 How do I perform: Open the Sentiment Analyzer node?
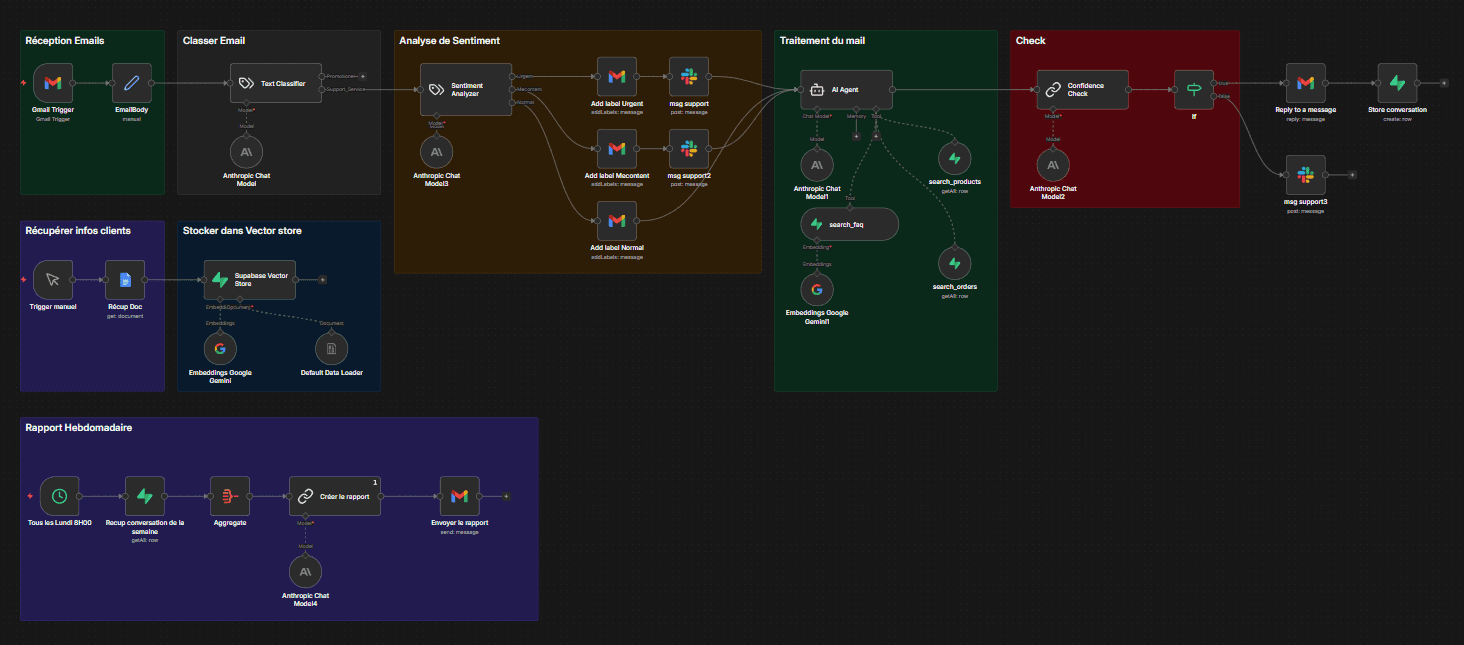pos(466,89)
